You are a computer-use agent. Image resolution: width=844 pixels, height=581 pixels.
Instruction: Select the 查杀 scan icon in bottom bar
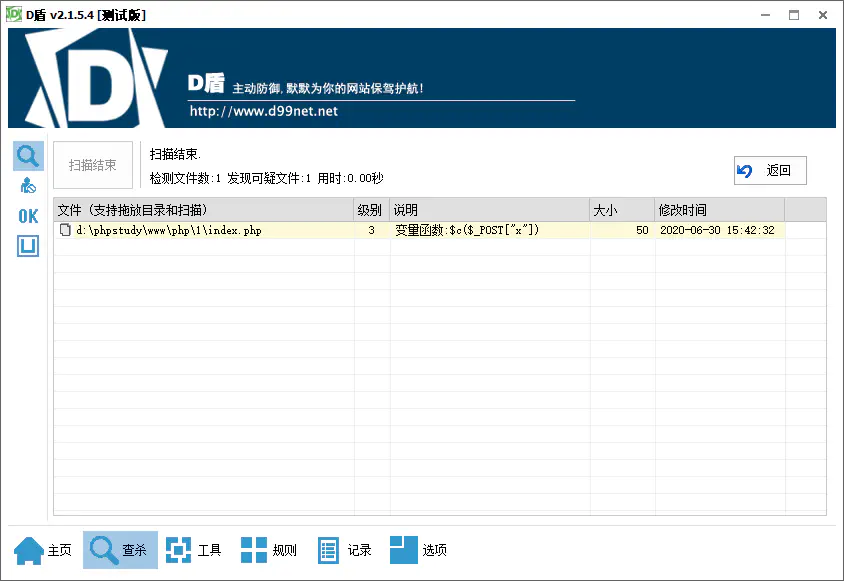click(100, 549)
